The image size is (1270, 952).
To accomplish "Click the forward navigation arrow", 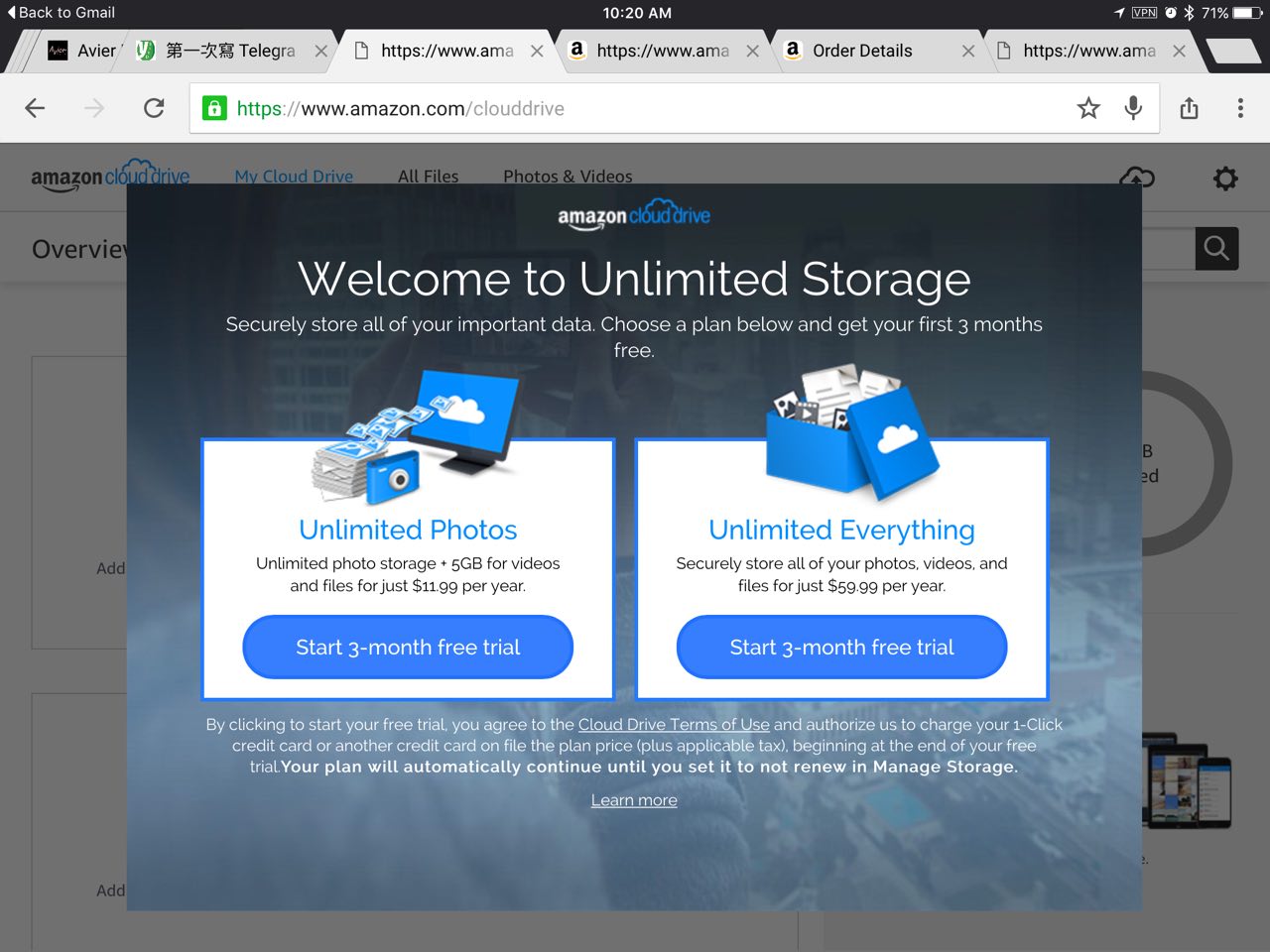I will 94,108.
